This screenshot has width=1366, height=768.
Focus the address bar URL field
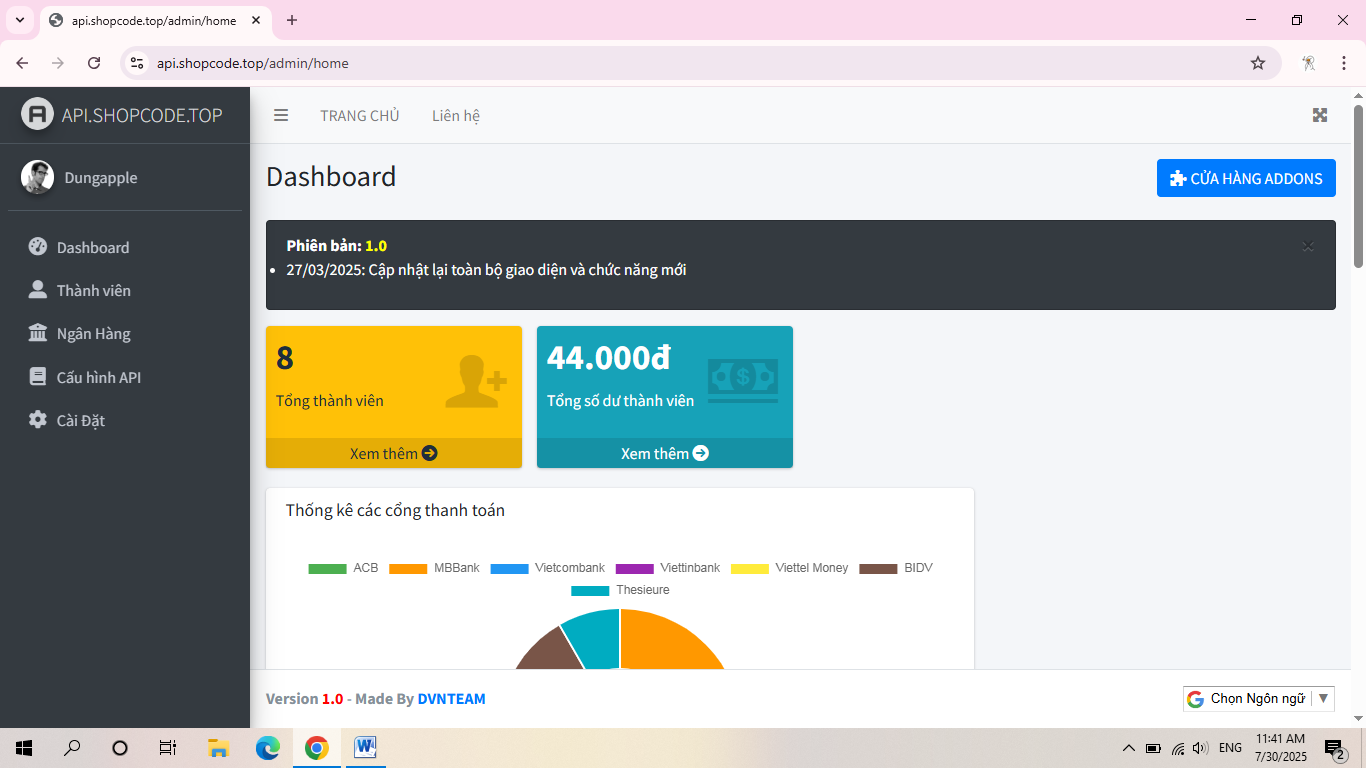pos(700,63)
